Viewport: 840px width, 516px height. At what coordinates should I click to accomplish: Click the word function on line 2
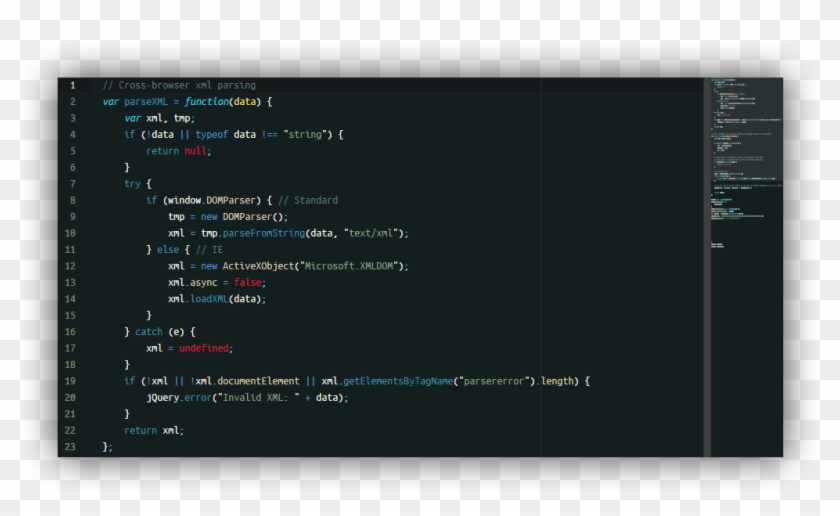click(x=207, y=102)
